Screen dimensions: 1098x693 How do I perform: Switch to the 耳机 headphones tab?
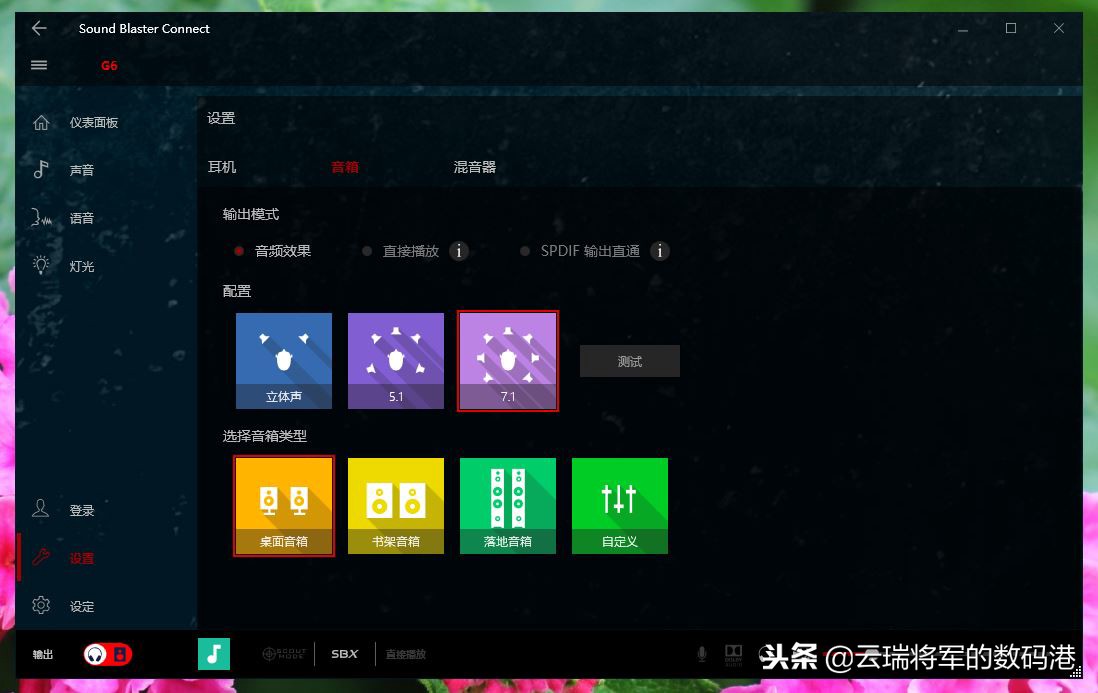pos(221,166)
